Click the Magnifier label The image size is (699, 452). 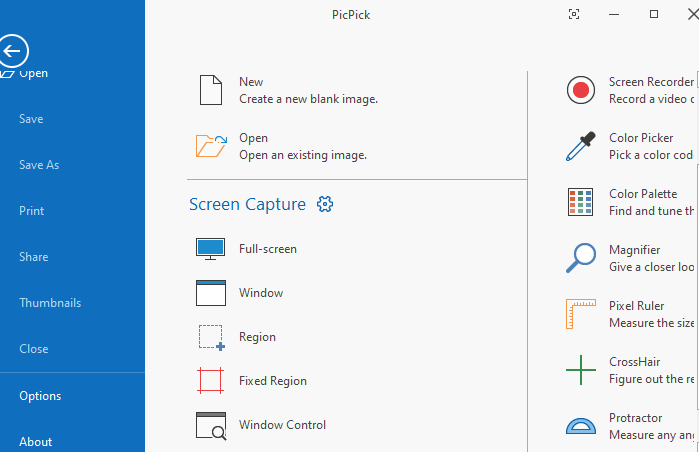[634, 250]
